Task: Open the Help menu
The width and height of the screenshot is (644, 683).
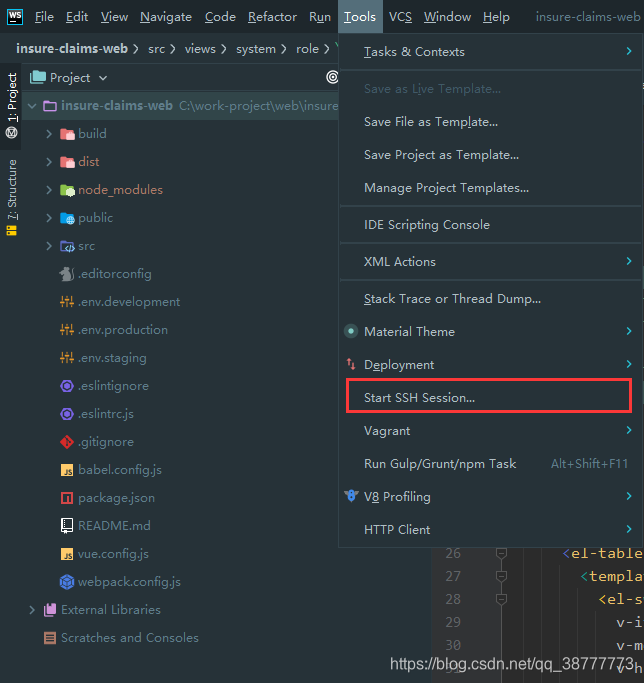Action: pos(496,17)
